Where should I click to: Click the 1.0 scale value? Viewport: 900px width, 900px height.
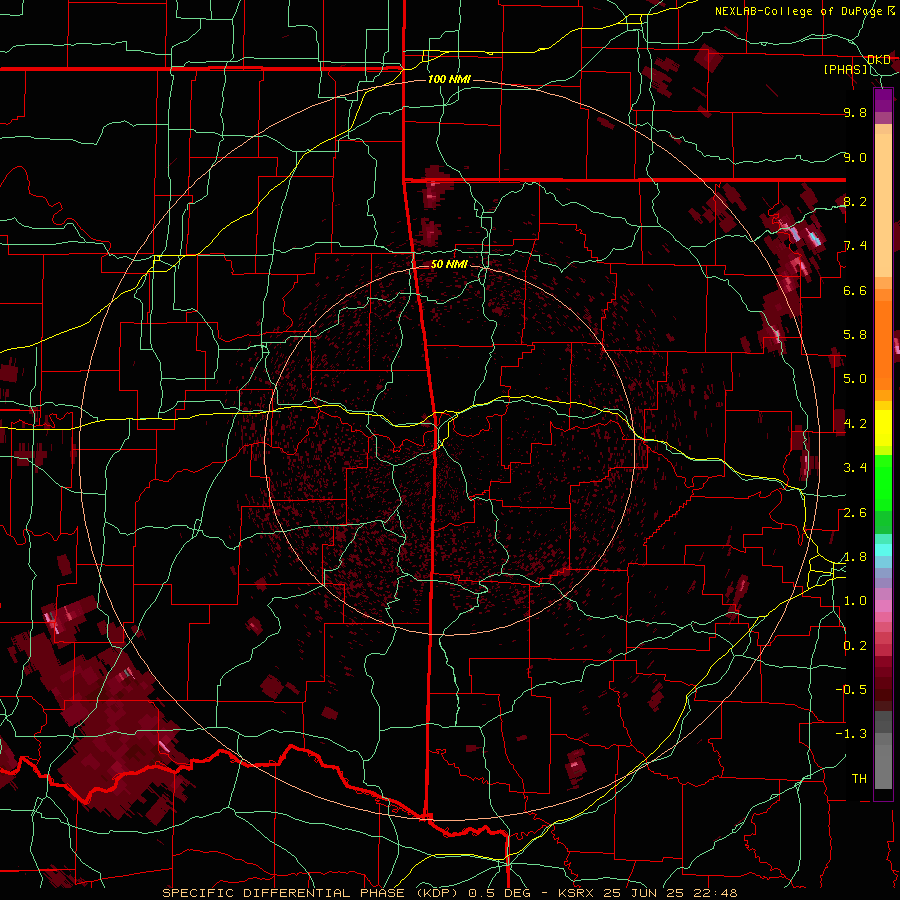coord(855,601)
